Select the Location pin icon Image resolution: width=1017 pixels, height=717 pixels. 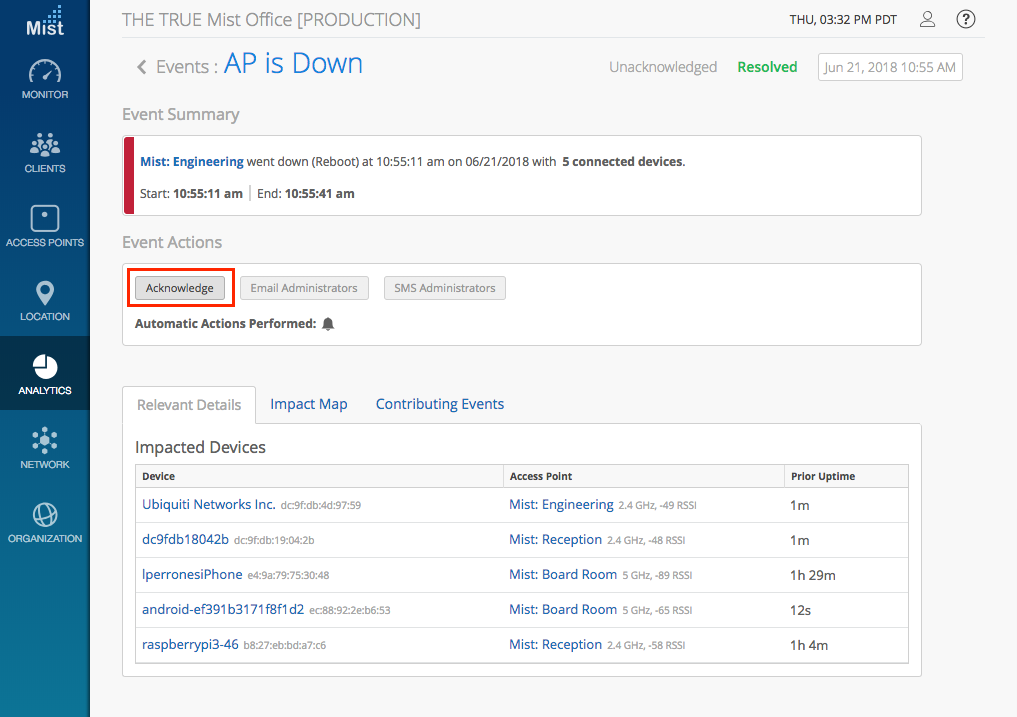(x=45, y=293)
